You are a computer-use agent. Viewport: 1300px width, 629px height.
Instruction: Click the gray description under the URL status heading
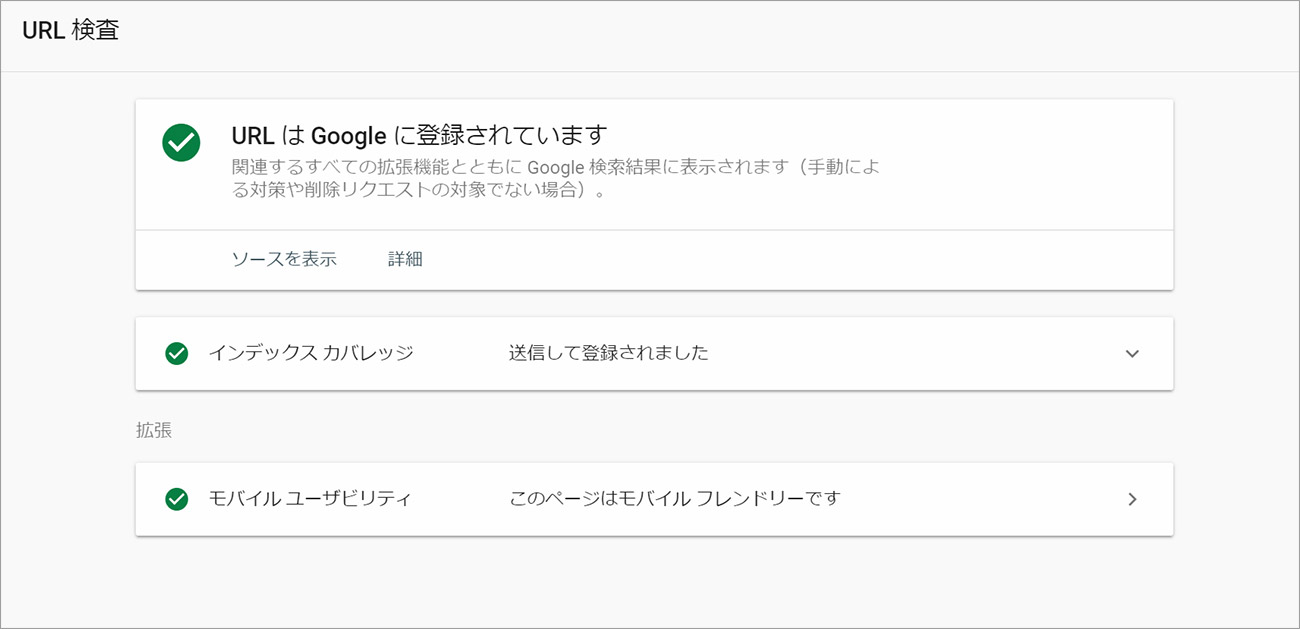tap(555, 178)
